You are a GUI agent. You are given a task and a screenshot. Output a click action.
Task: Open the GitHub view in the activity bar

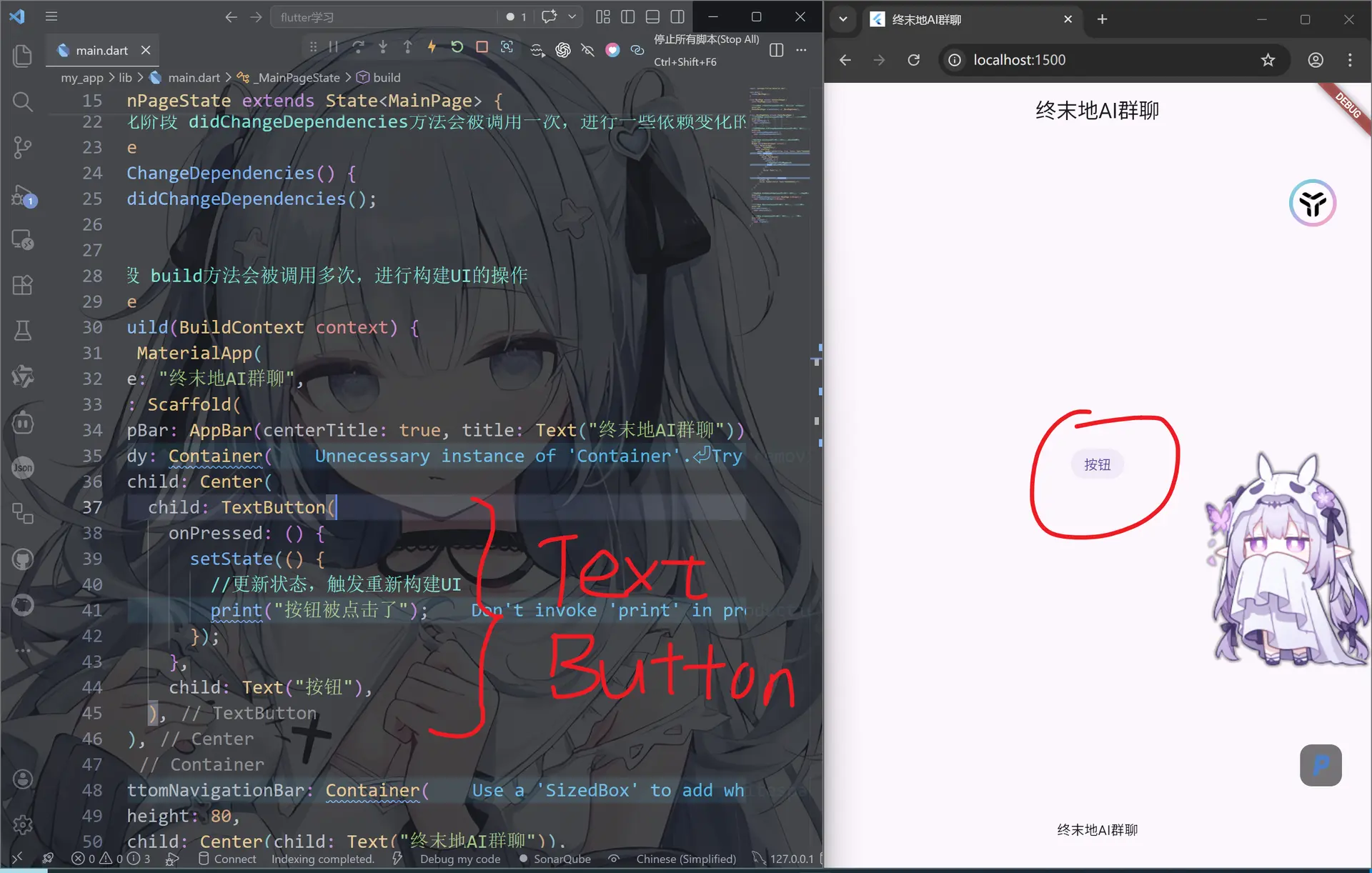(22, 559)
